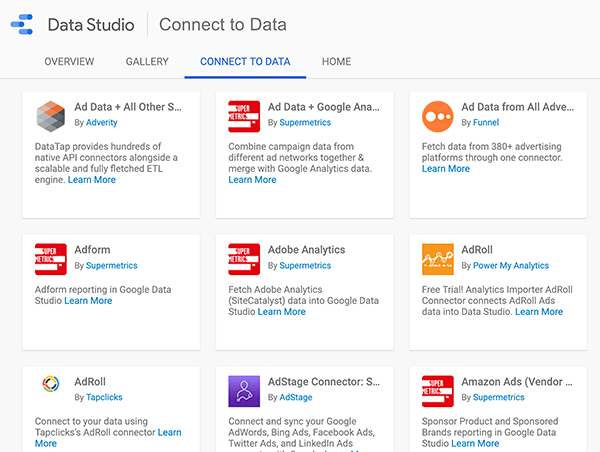Click the 'Ad Data + Google Ana...' title
The image size is (600, 452).
click(324, 107)
